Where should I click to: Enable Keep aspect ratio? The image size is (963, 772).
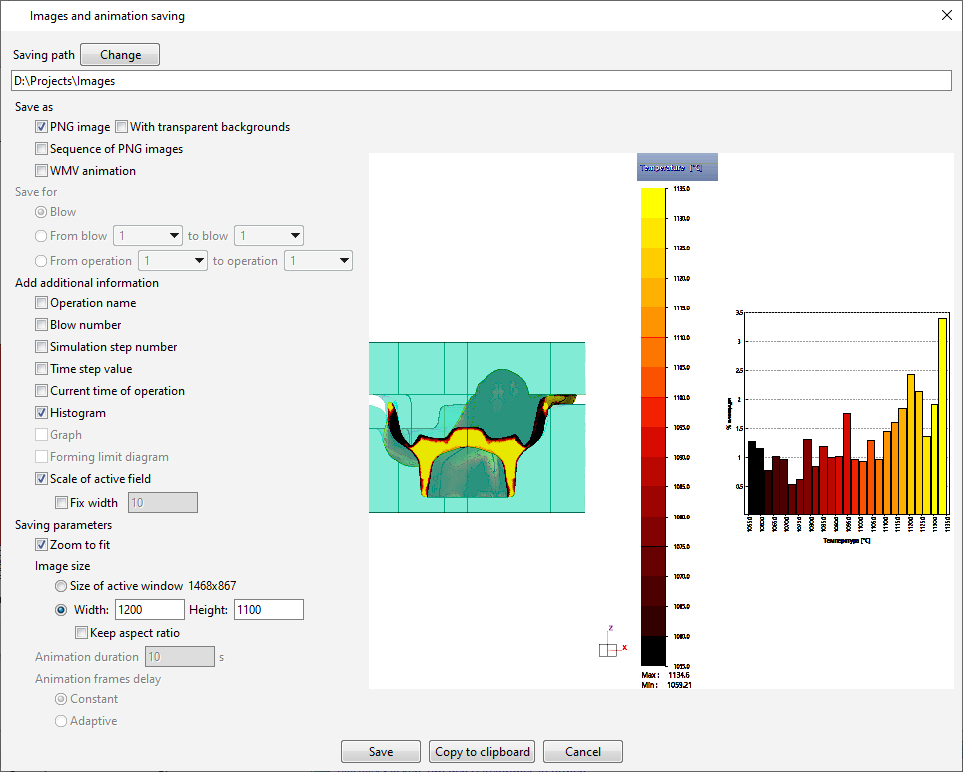point(82,633)
